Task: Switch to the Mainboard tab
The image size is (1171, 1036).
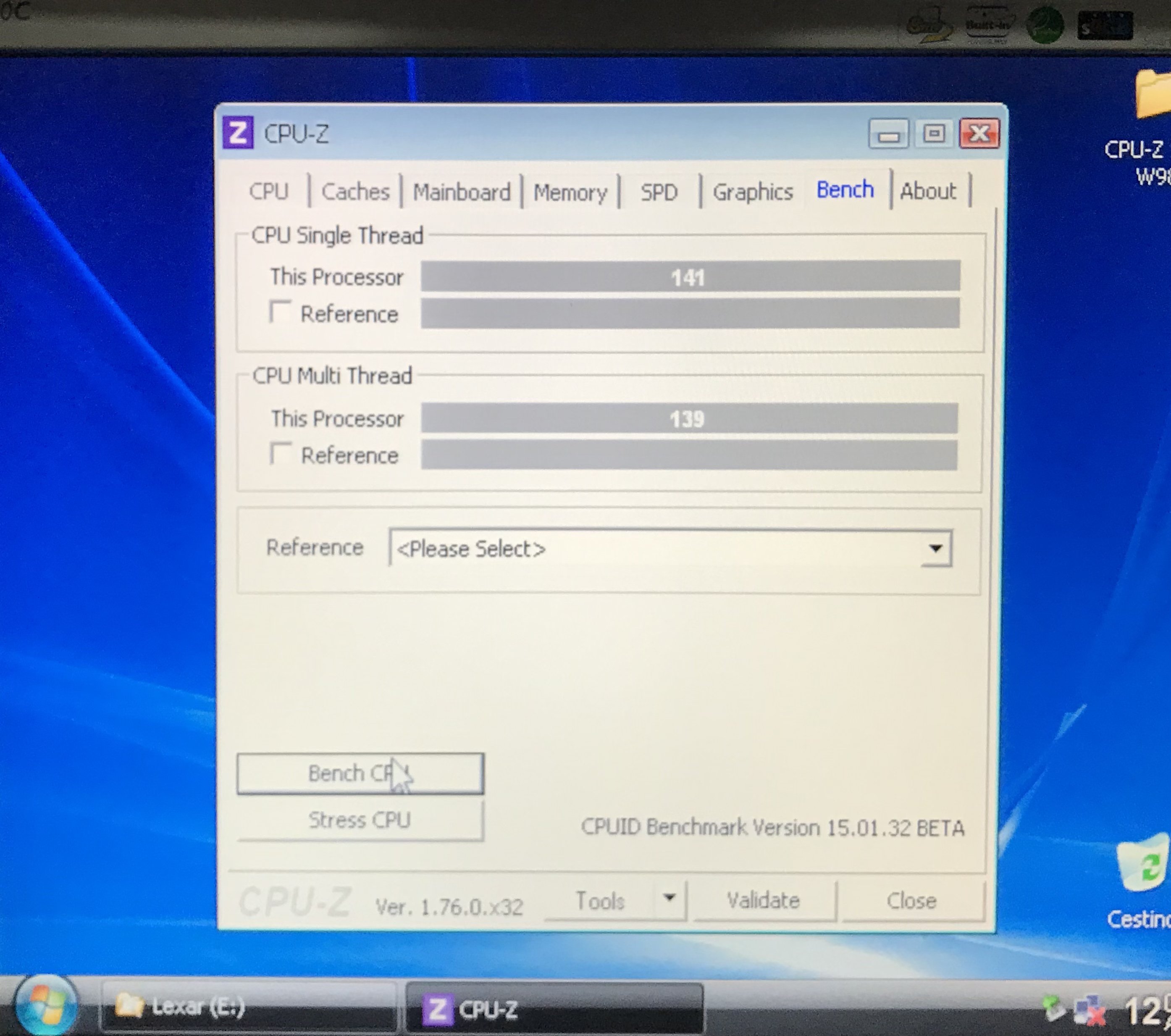Action: [x=462, y=192]
